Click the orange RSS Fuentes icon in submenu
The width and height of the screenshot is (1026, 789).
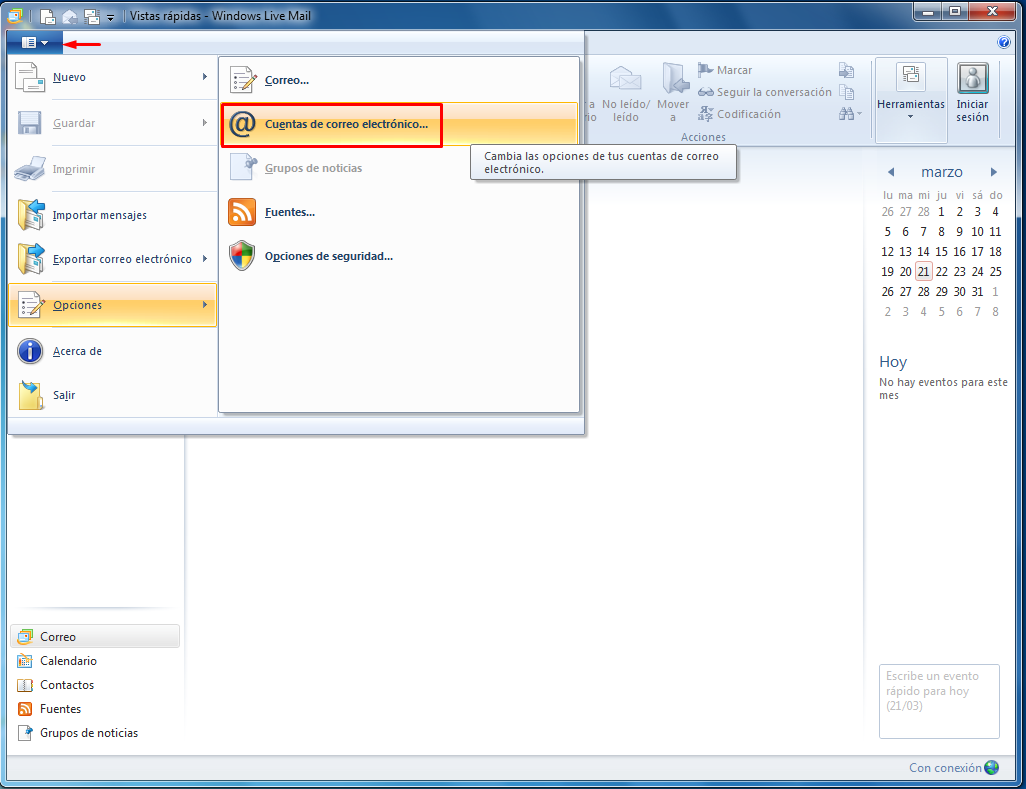242,212
